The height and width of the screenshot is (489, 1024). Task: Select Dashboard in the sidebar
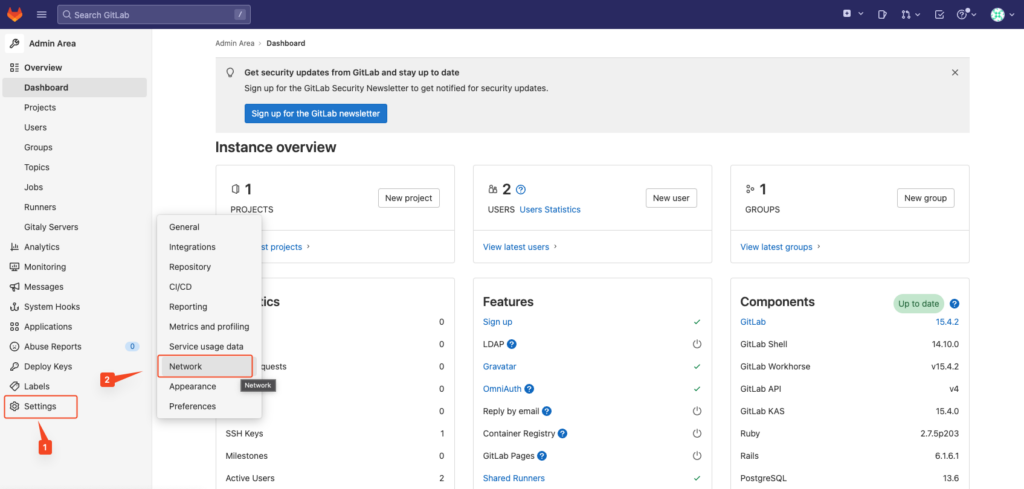pyautogui.click(x=74, y=87)
